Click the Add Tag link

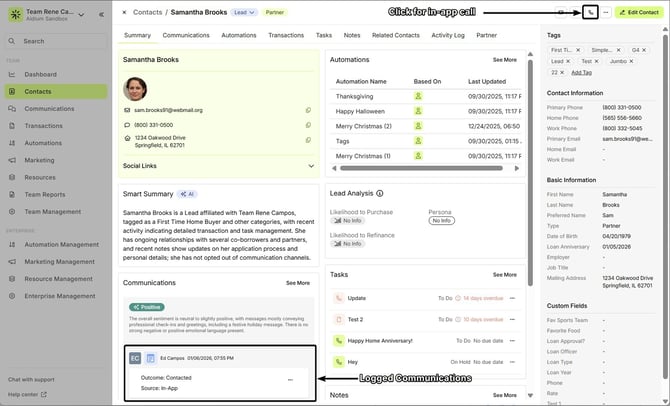[x=580, y=72]
